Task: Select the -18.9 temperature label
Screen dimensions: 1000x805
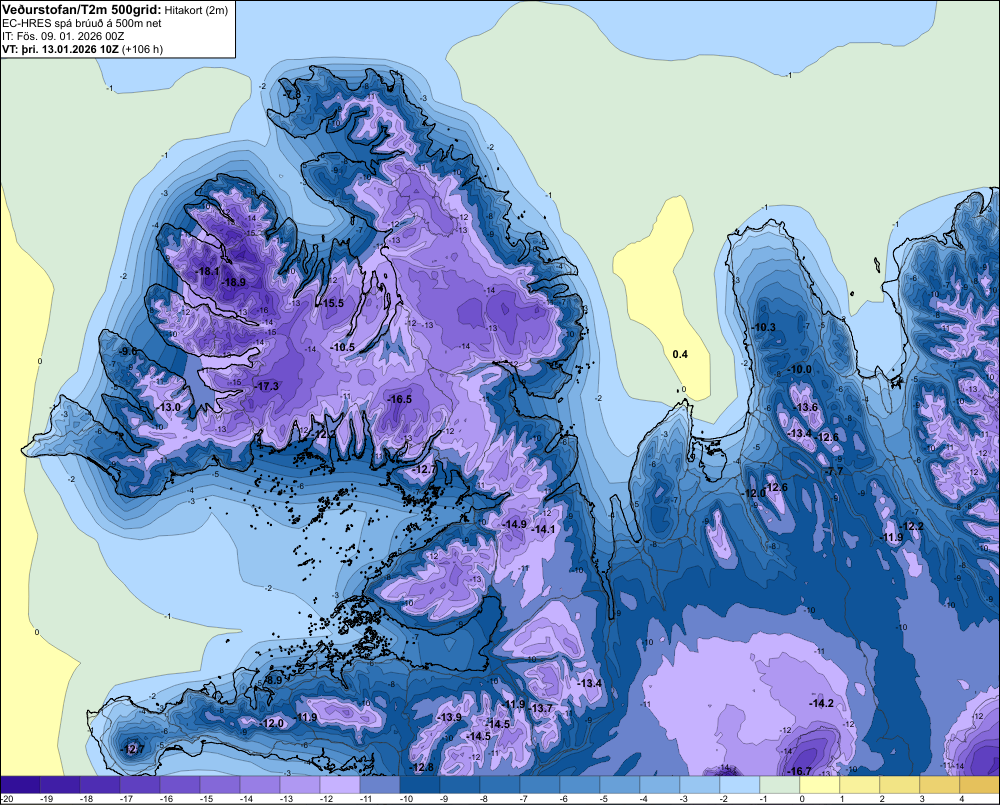Action: (x=233, y=282)
